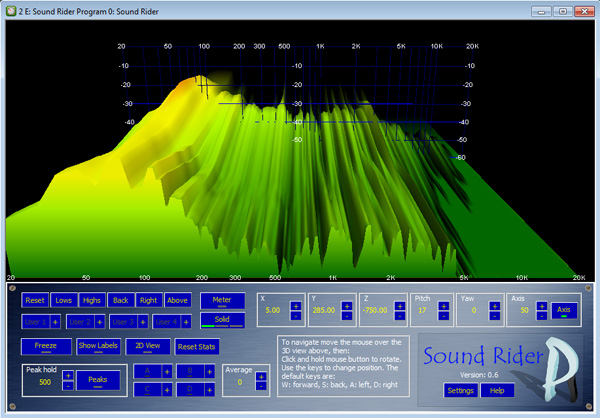The width and height of the screenshot is (600, 418).
Task: Decrease the Yaw value
Action: [494, 316]
